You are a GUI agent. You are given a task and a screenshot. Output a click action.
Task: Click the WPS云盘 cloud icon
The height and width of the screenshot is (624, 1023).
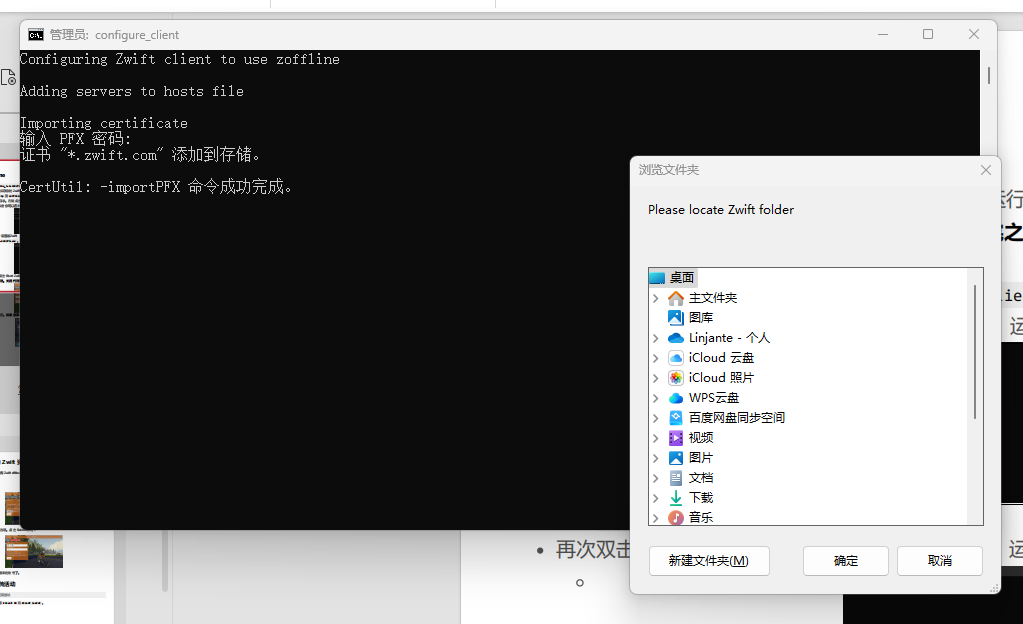tap(676, 398)
